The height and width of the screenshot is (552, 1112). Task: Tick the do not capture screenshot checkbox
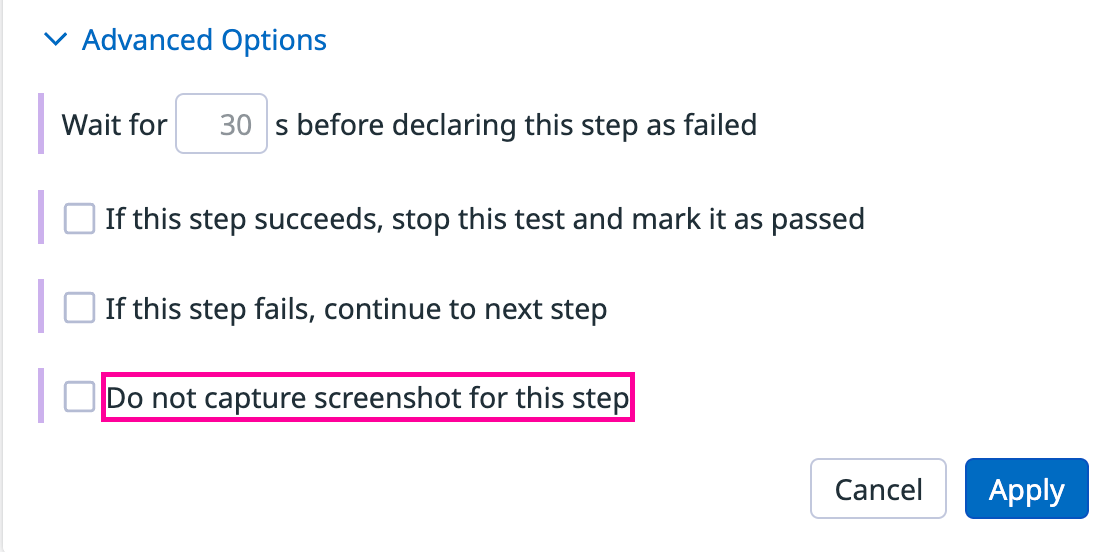click(x=79, y=397)
